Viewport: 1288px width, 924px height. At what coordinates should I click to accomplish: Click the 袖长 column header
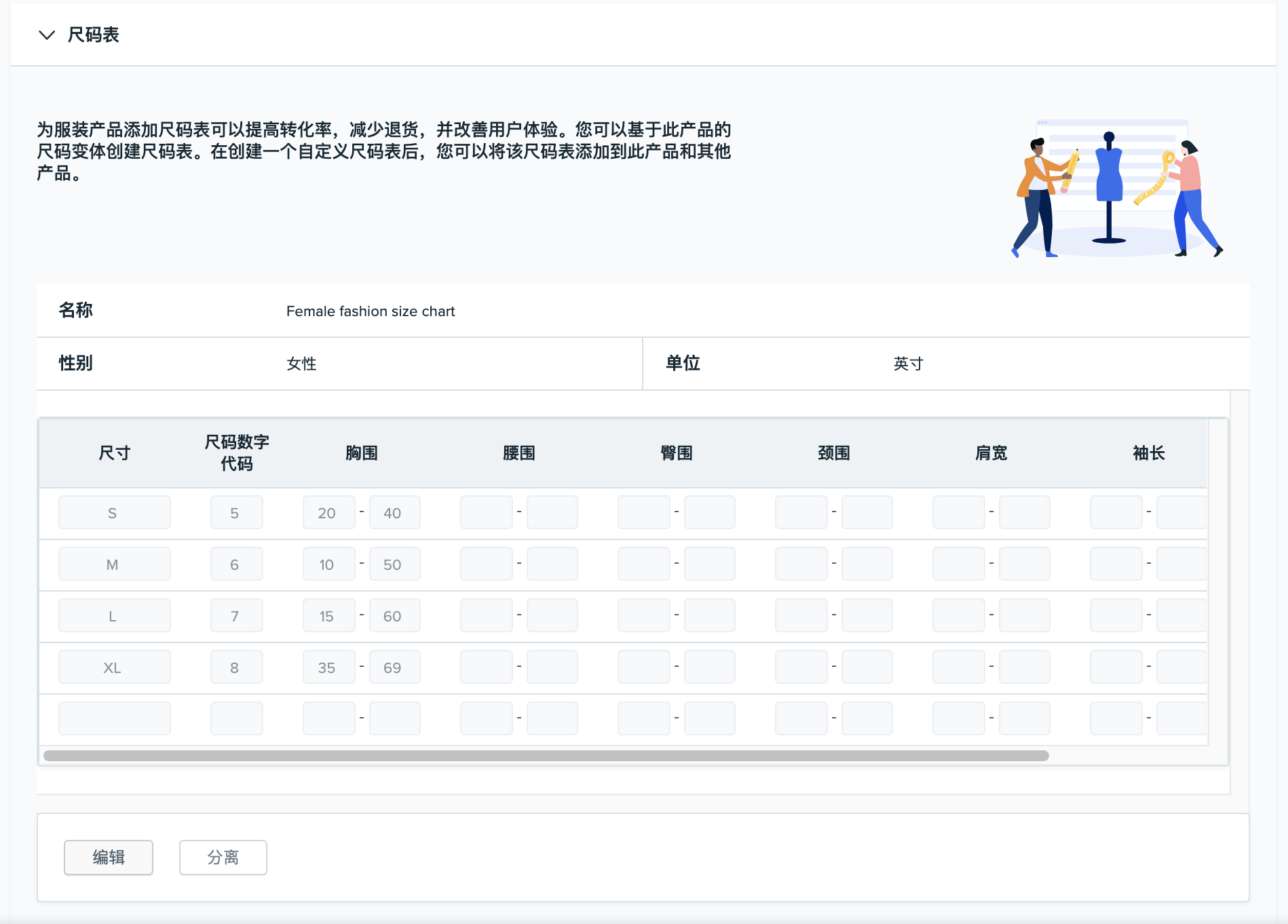[x=1149, y=453]
